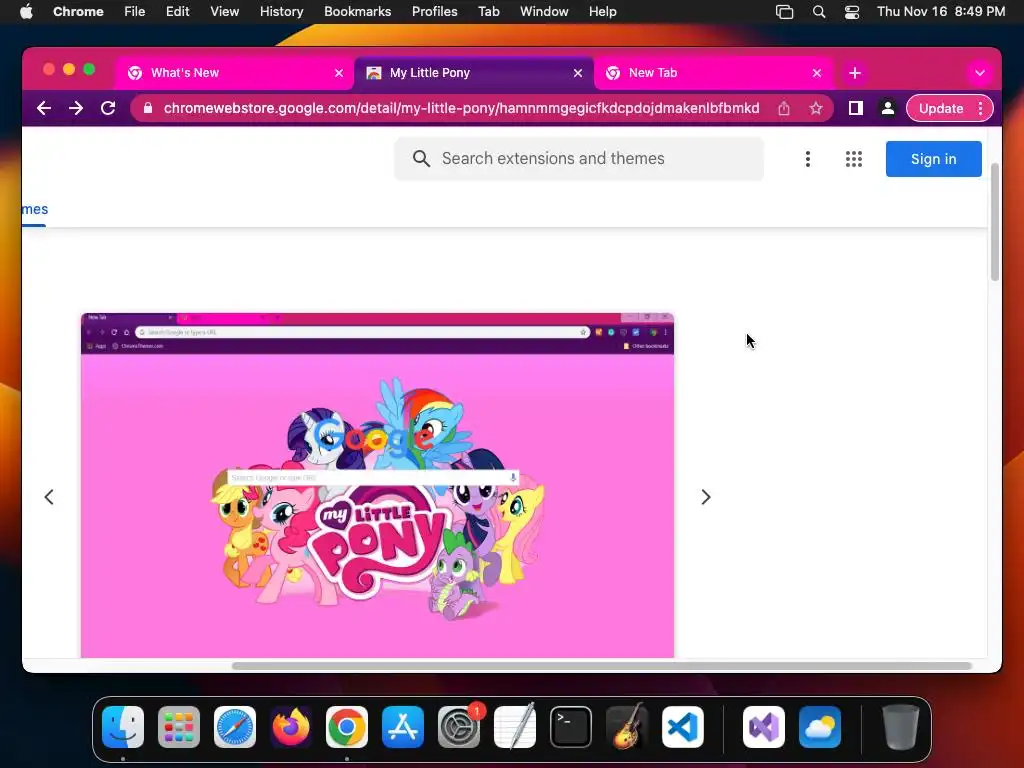Click the Chrome icon in the Dock
Screen dimensions: 1024x768
tap(347, 727)
